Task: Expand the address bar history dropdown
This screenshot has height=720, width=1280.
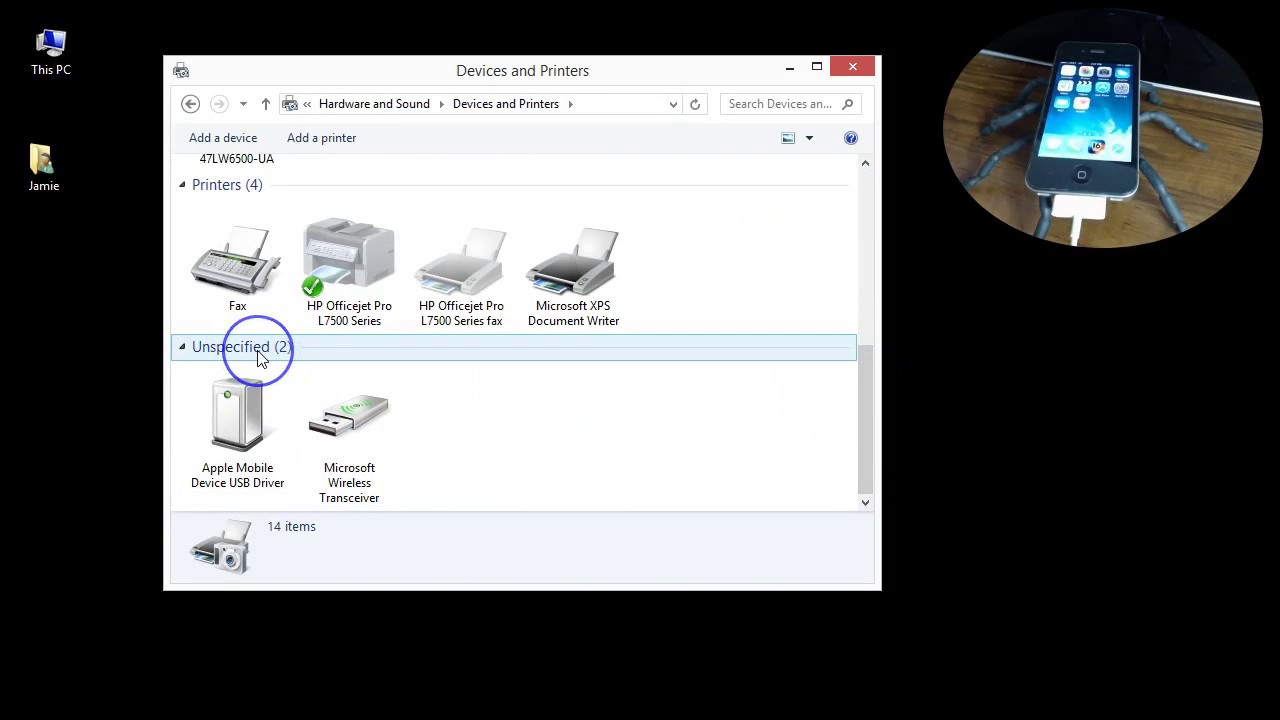Action: 673,104
